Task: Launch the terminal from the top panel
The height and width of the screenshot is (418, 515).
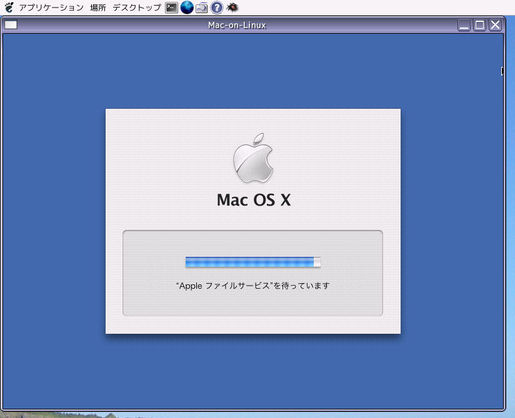Action: tap(171, 7)
